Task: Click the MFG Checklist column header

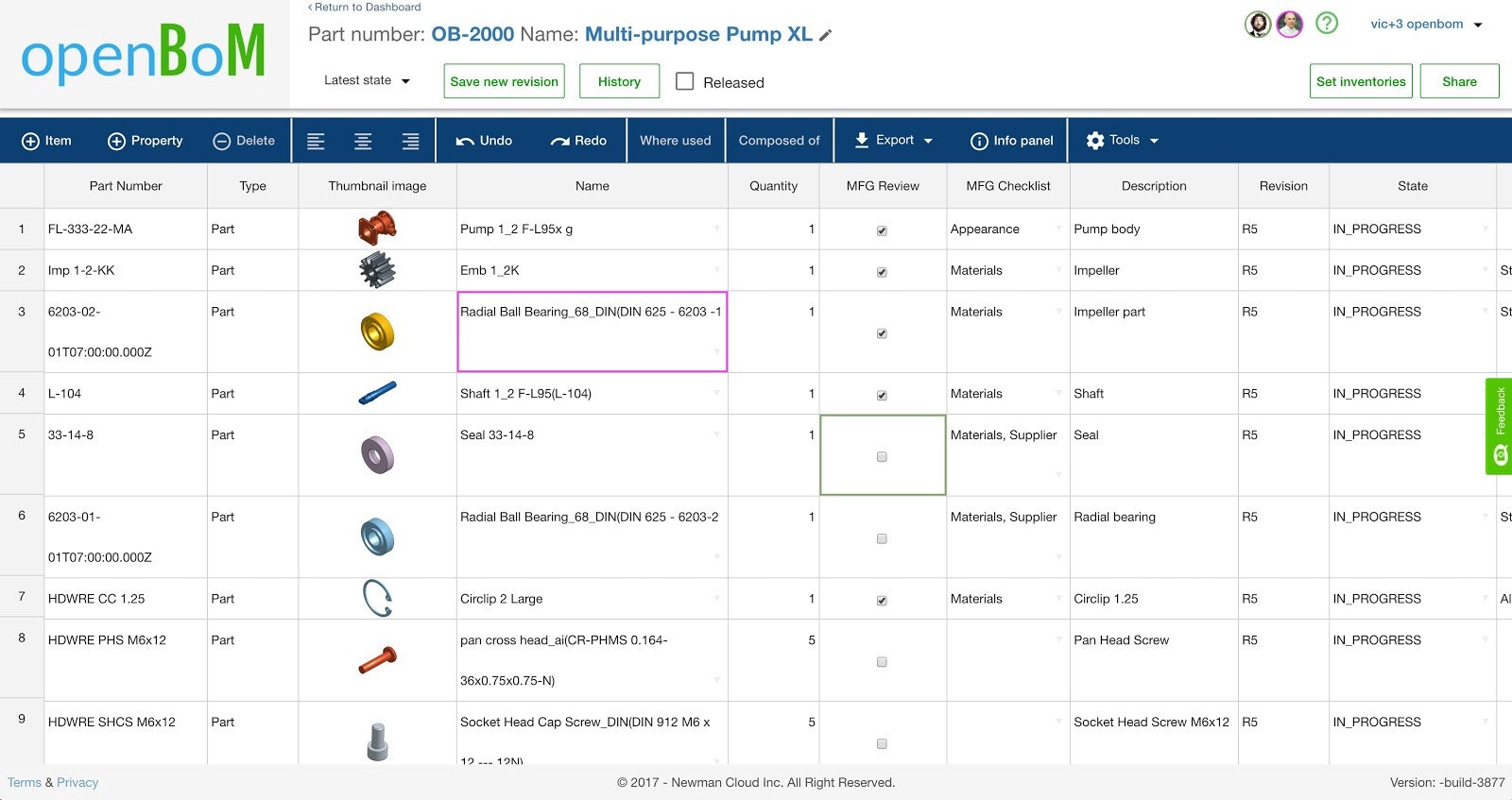Action: coord(1007,186)
